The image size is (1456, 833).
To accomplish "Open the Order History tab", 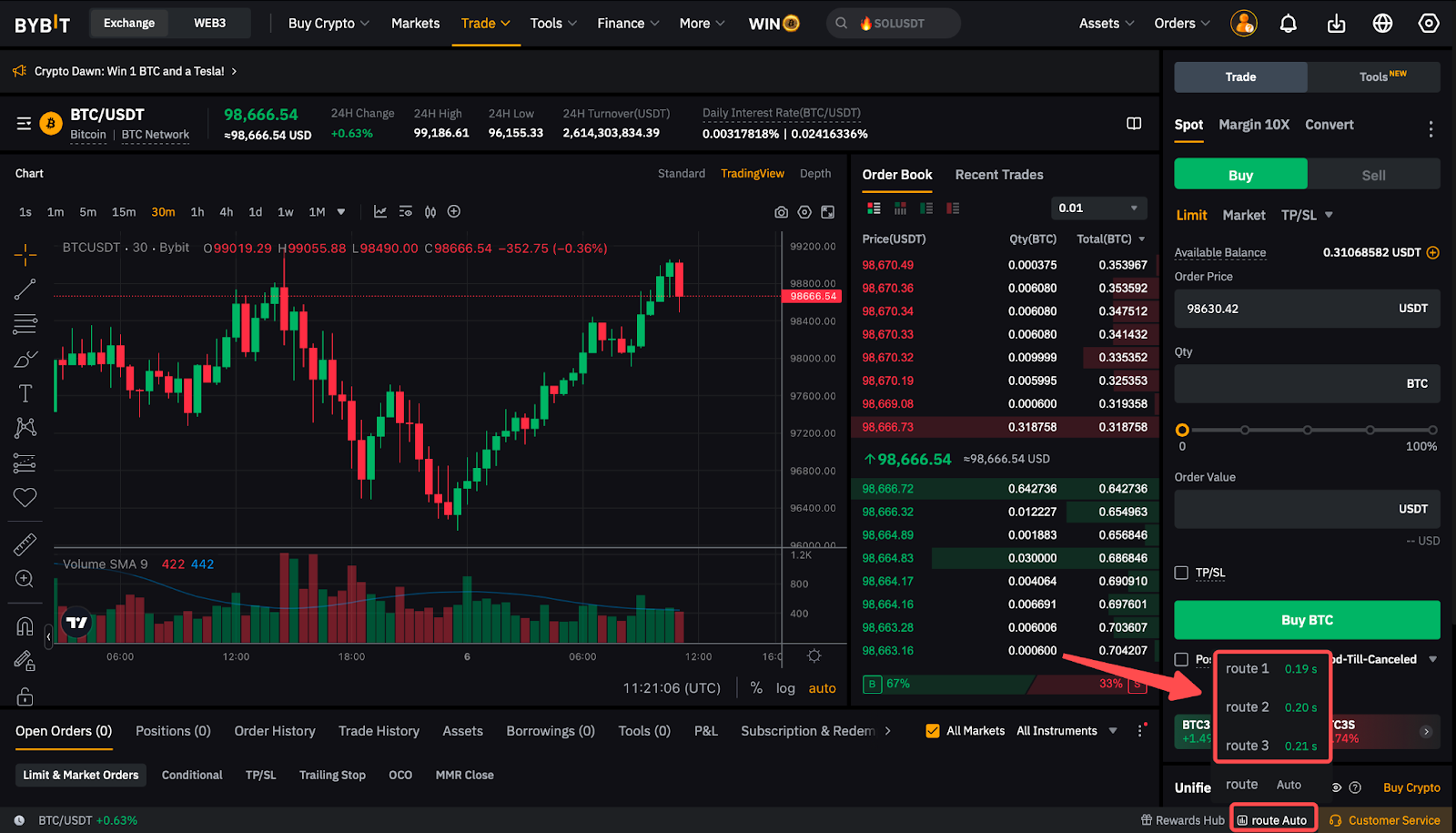I will pyautogui.click(x=275, y=731).
